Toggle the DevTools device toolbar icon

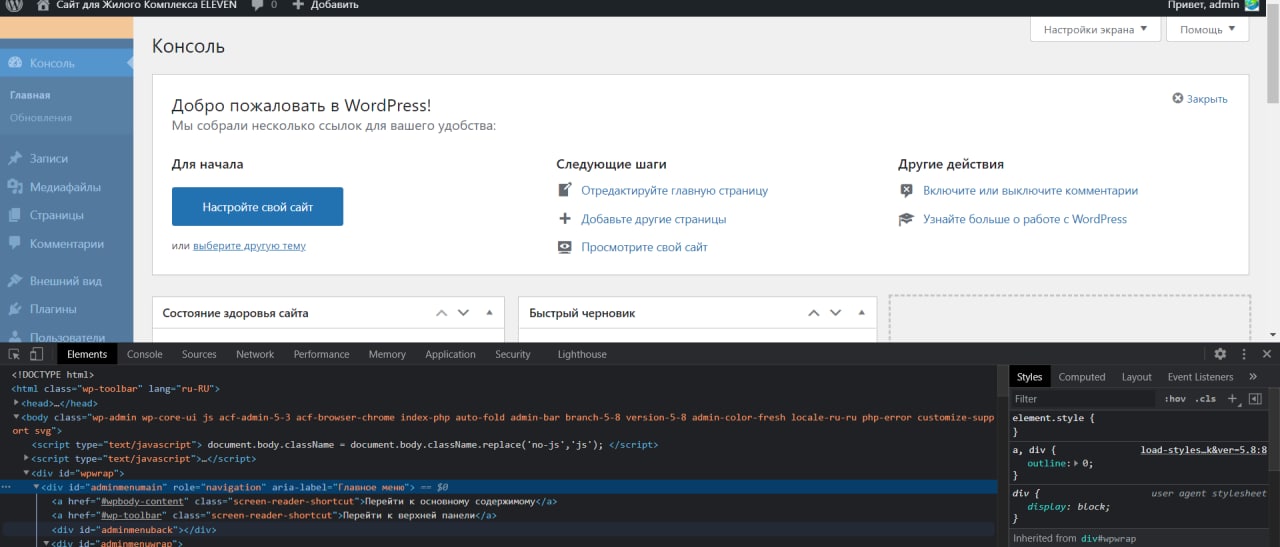tap(36, 354)
